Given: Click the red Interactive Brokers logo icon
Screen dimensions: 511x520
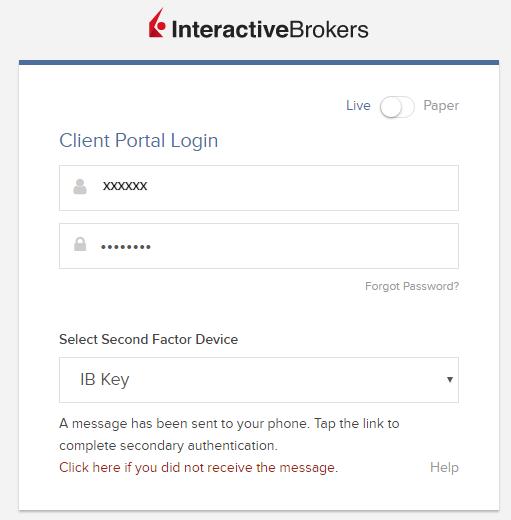Looking at the screenshot, I should 157,23.
